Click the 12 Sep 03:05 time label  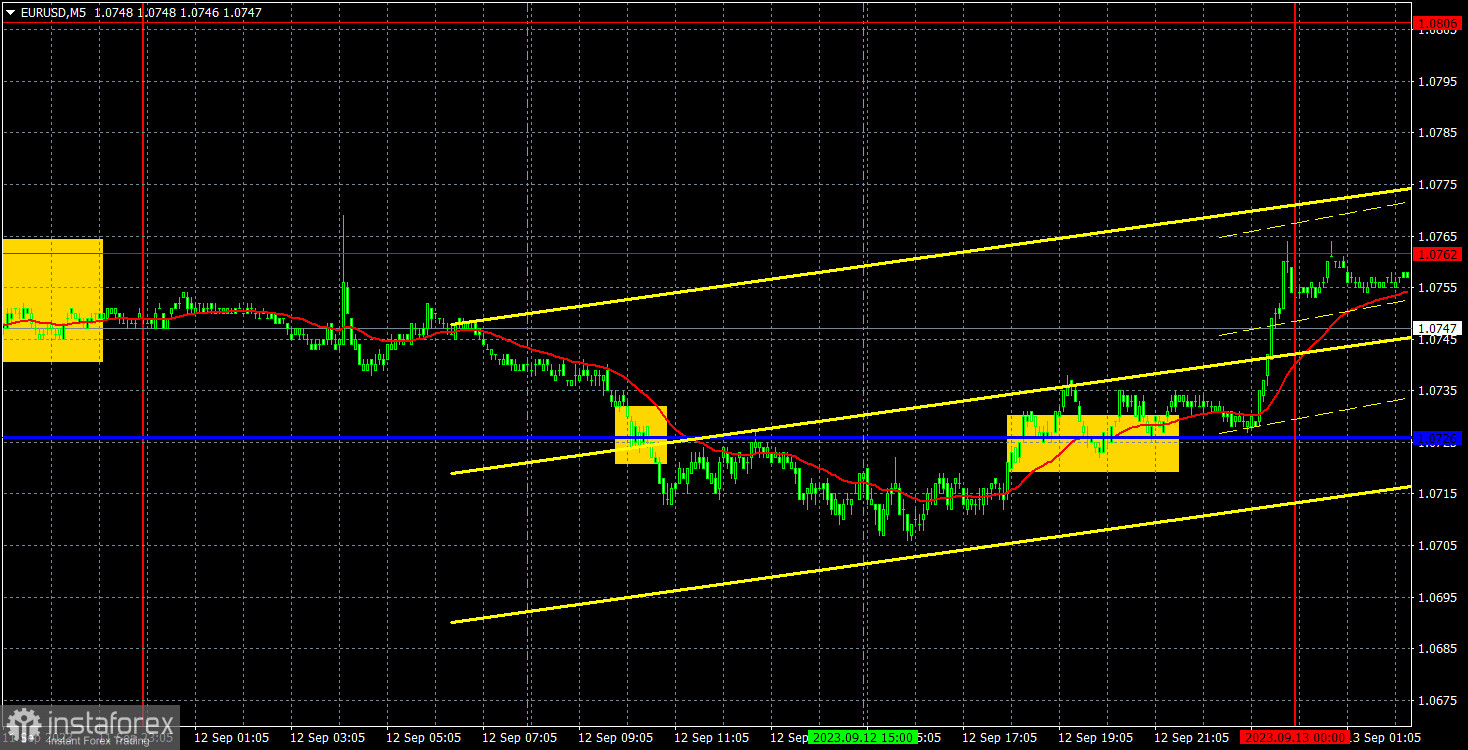pyautogui.click(x=327, y=737)
